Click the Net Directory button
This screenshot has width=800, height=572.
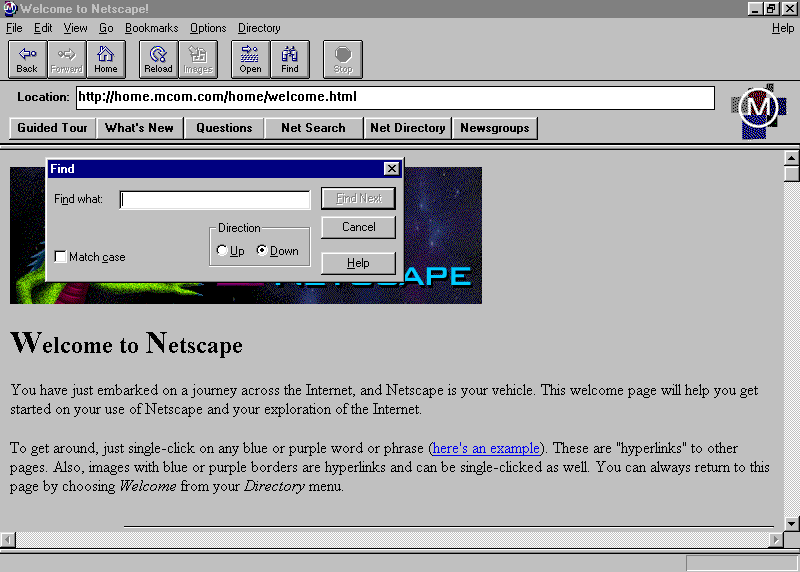[x=408, y=128]
